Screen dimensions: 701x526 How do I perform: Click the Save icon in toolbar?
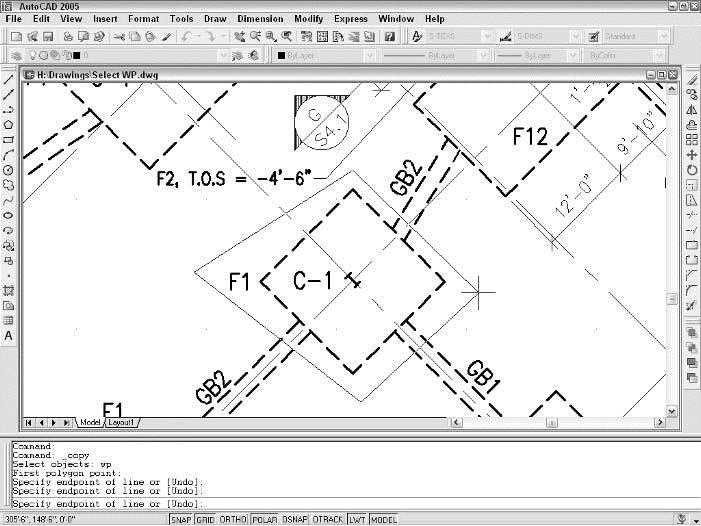click(48, 37)
